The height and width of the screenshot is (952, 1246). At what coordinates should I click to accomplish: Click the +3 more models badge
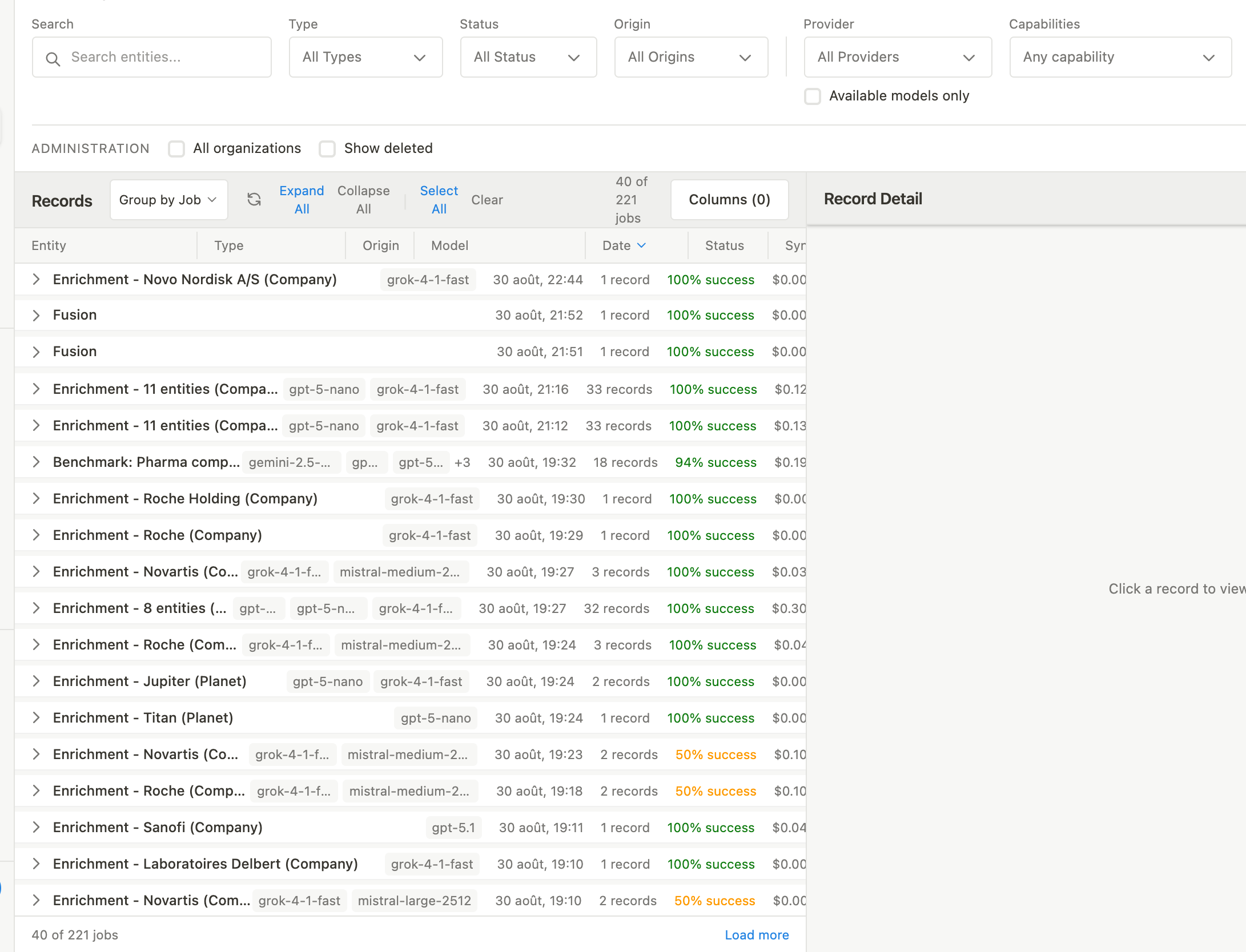click(x=463, y=462)
